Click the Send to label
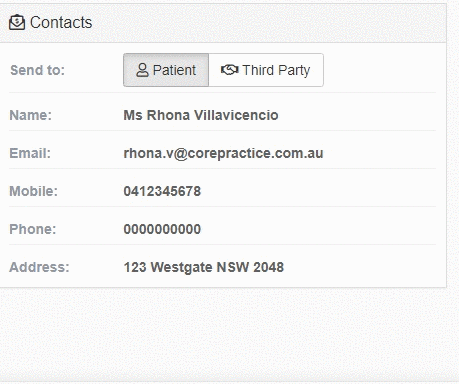The image size is (459, 384). tap(37, 70)
